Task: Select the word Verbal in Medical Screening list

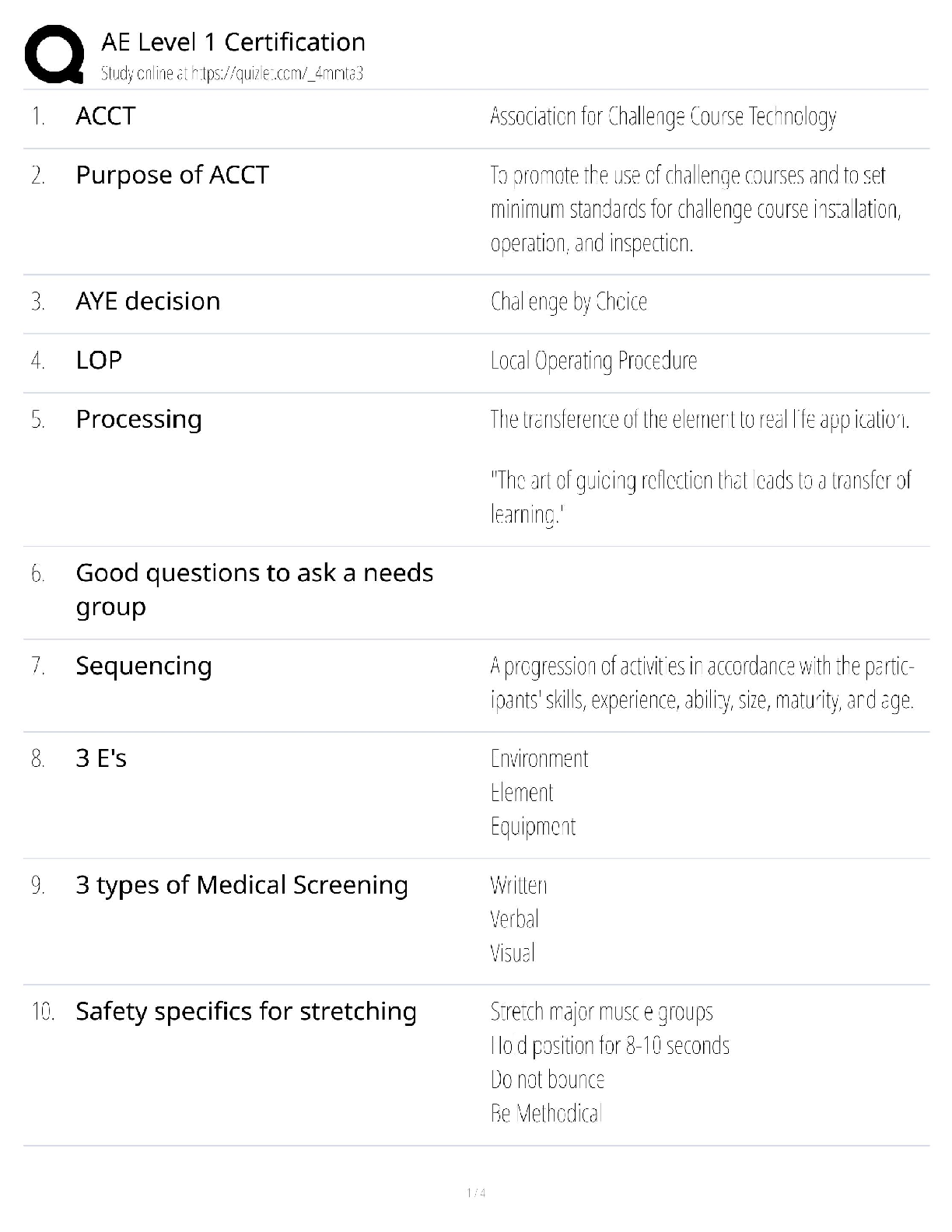Action: pos(514,919)
